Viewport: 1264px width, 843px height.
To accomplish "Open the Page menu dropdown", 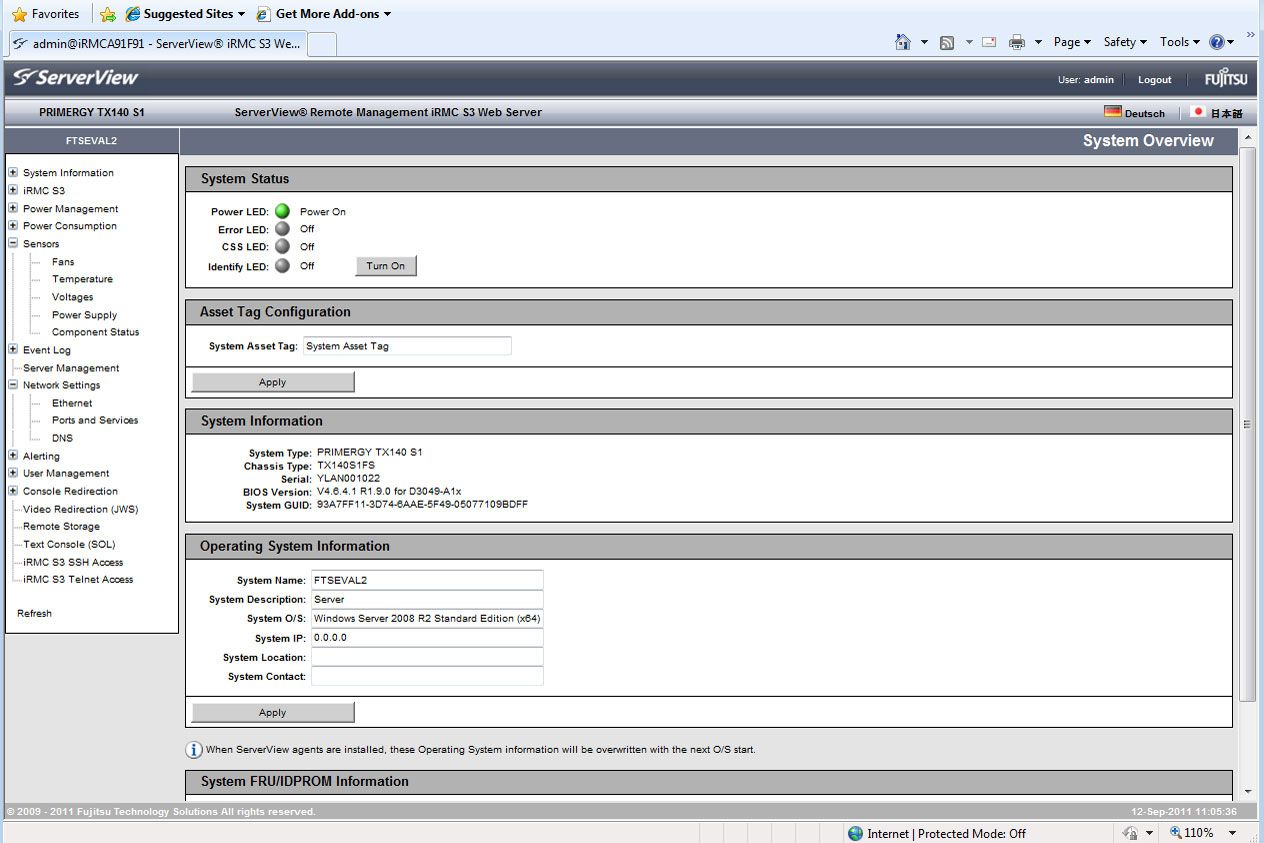I will click(1072, 42).
